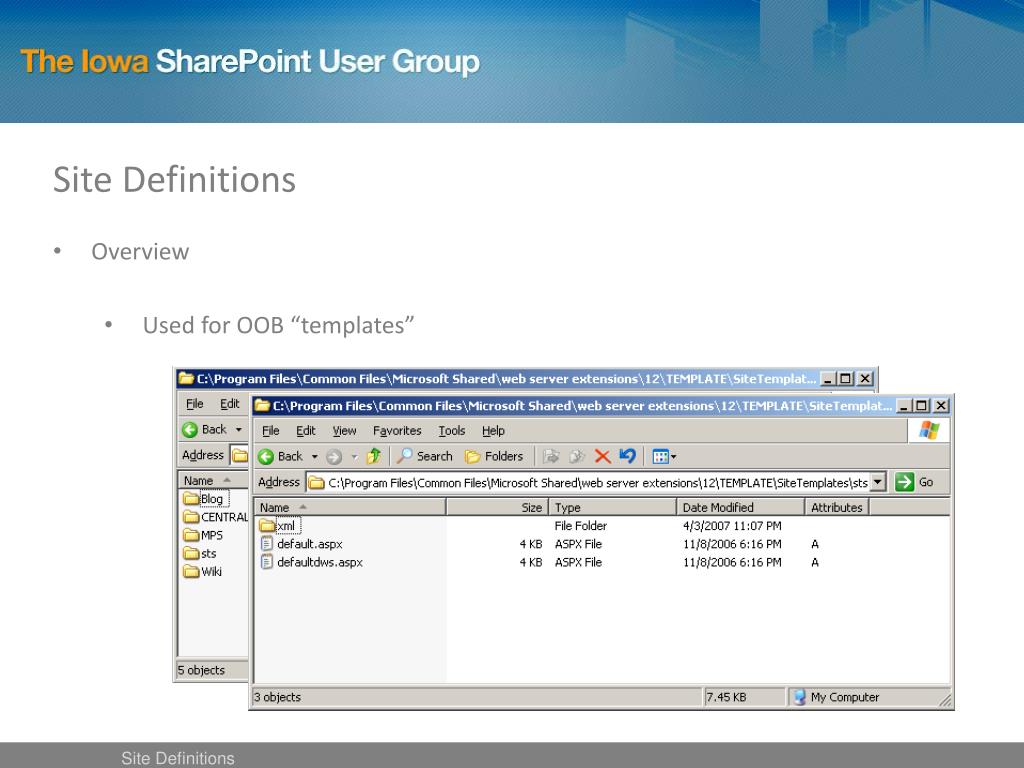Open the Tools menu

451,430
